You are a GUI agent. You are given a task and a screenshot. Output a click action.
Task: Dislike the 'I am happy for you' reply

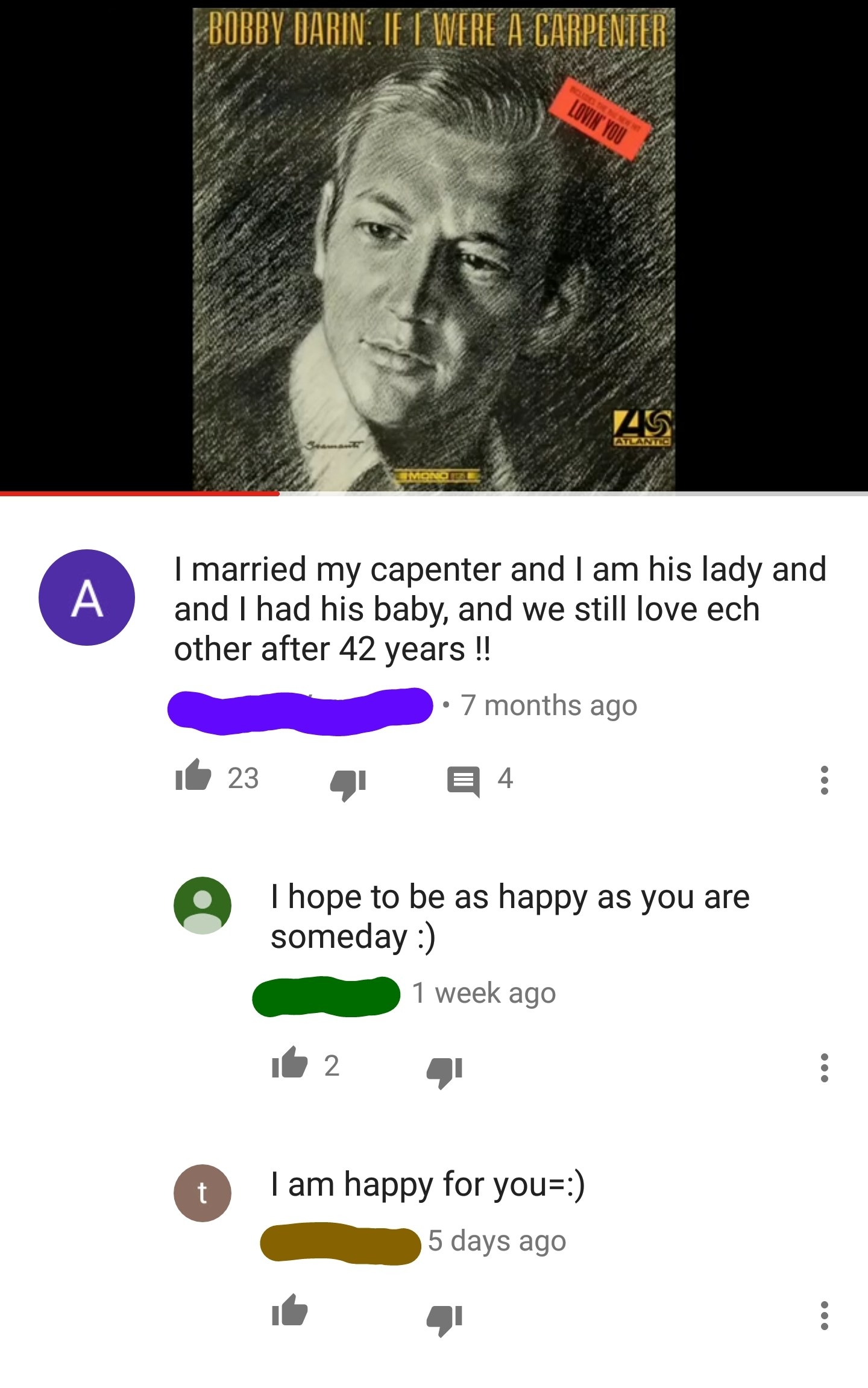(x=445, y=1319)
